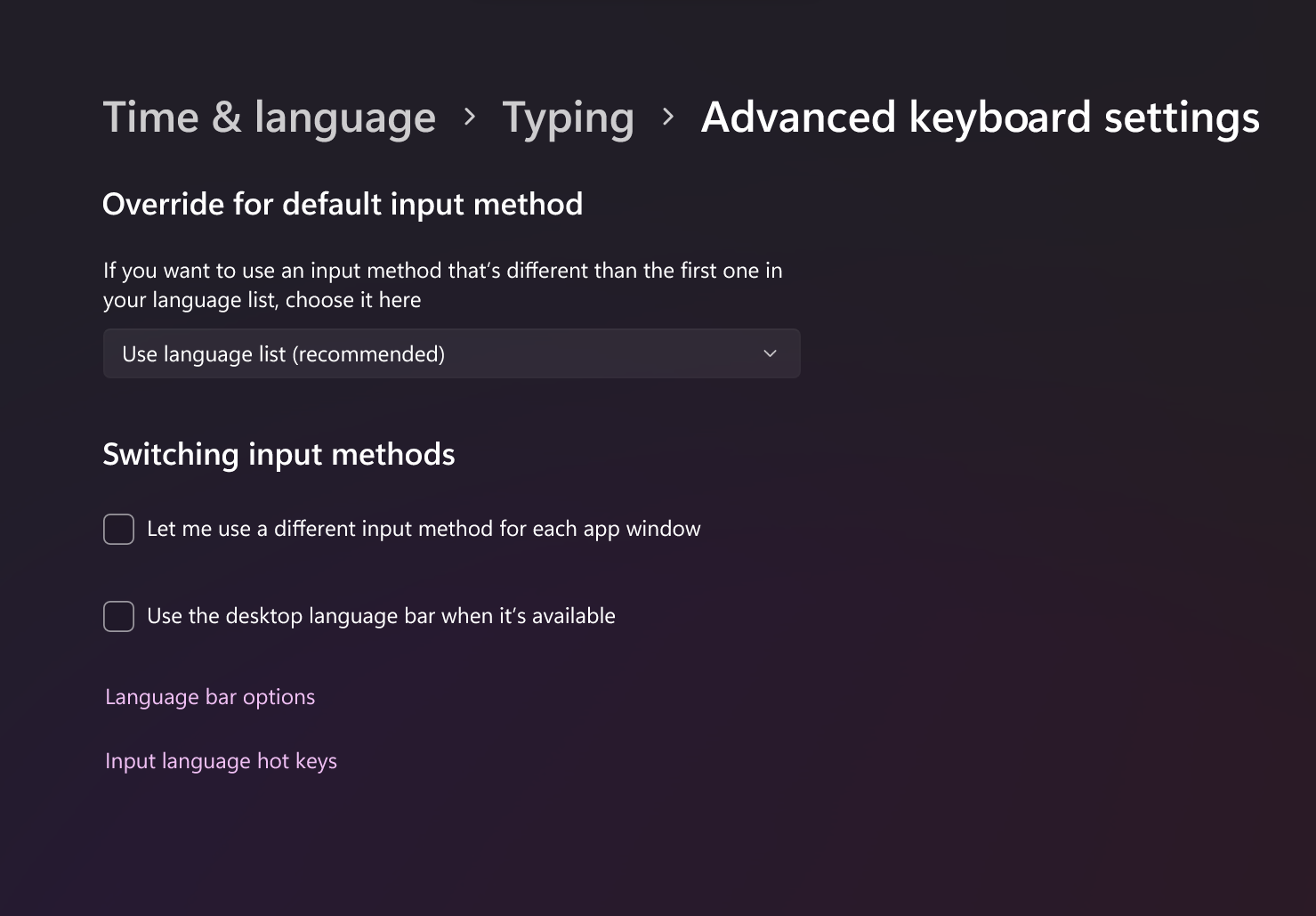Screen dimensions: 1316x916
Task: Open Input language hot keys link
Action: click(221, 761)
